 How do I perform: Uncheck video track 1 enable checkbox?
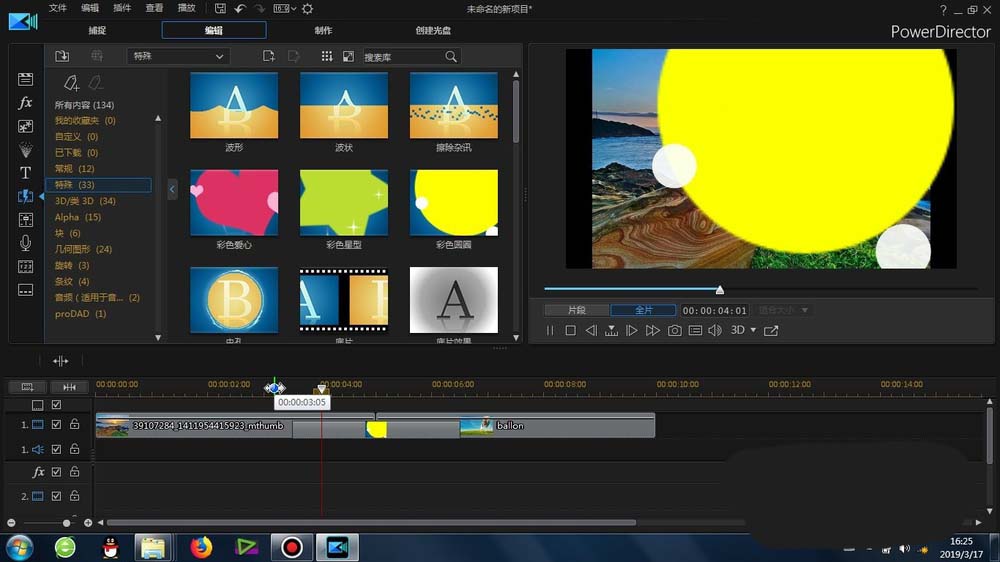(57, 425)
